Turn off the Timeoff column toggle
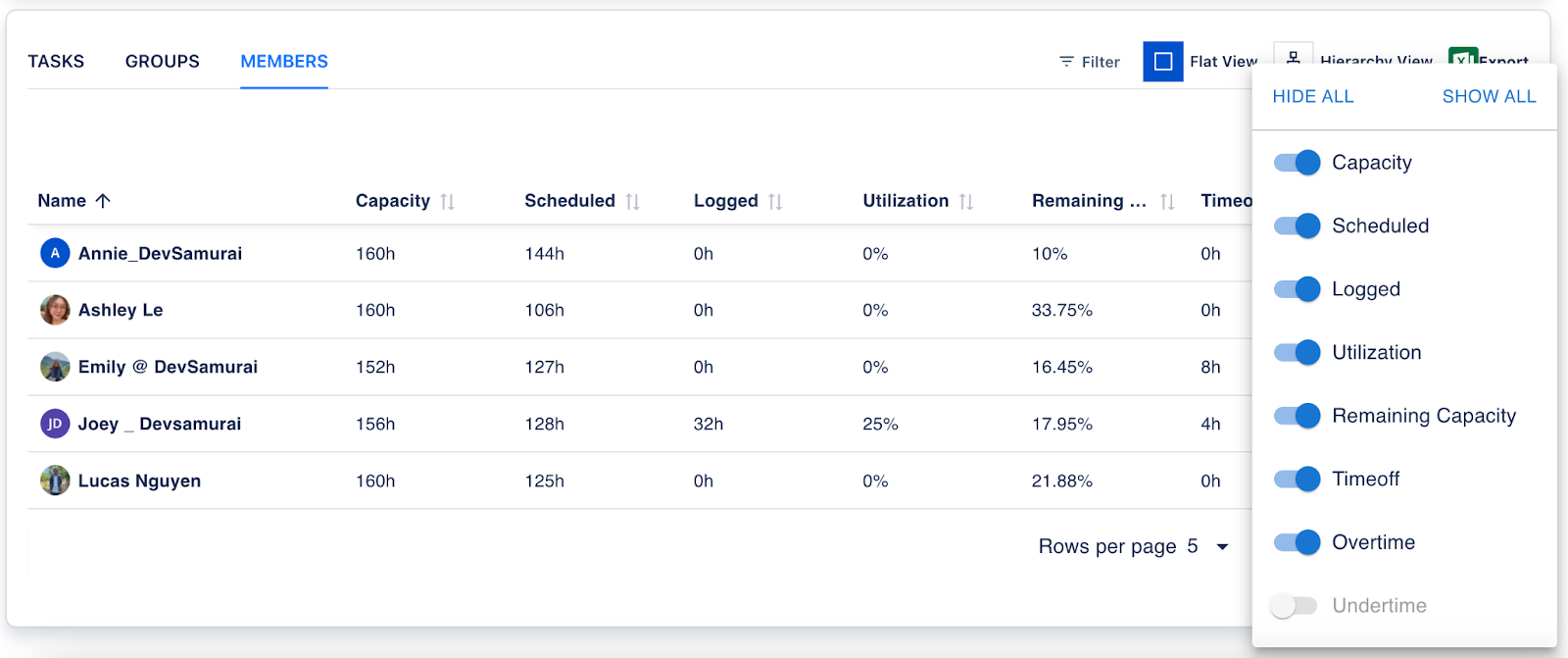 [x=1297, y=480]
